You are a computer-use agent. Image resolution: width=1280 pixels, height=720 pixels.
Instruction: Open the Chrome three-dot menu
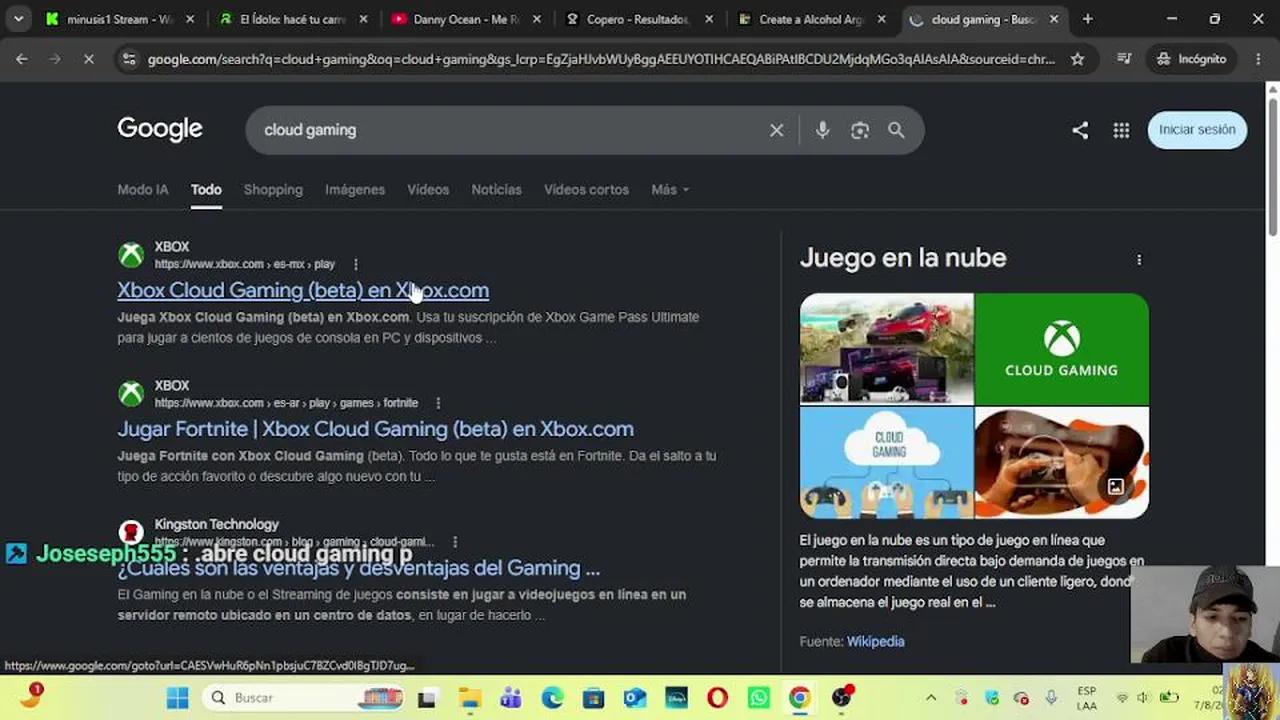coord(1258,59)
